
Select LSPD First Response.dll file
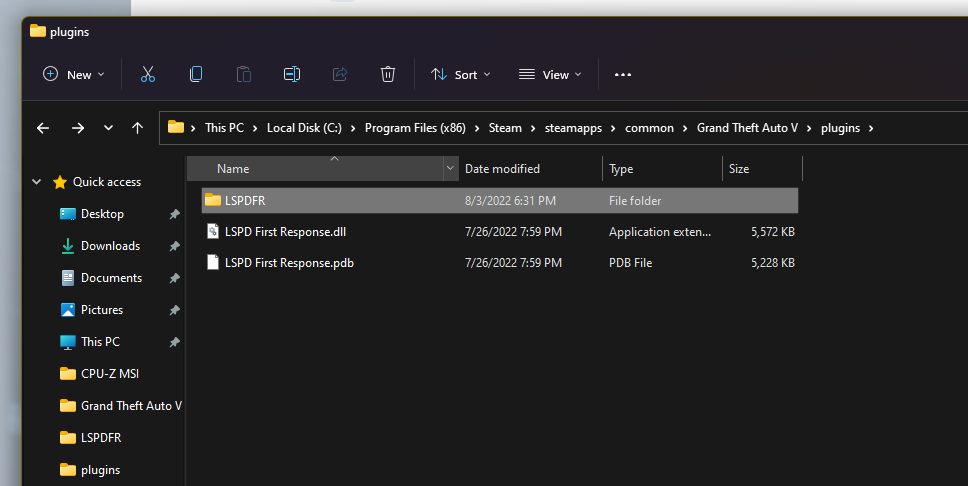tap(285, 232)
